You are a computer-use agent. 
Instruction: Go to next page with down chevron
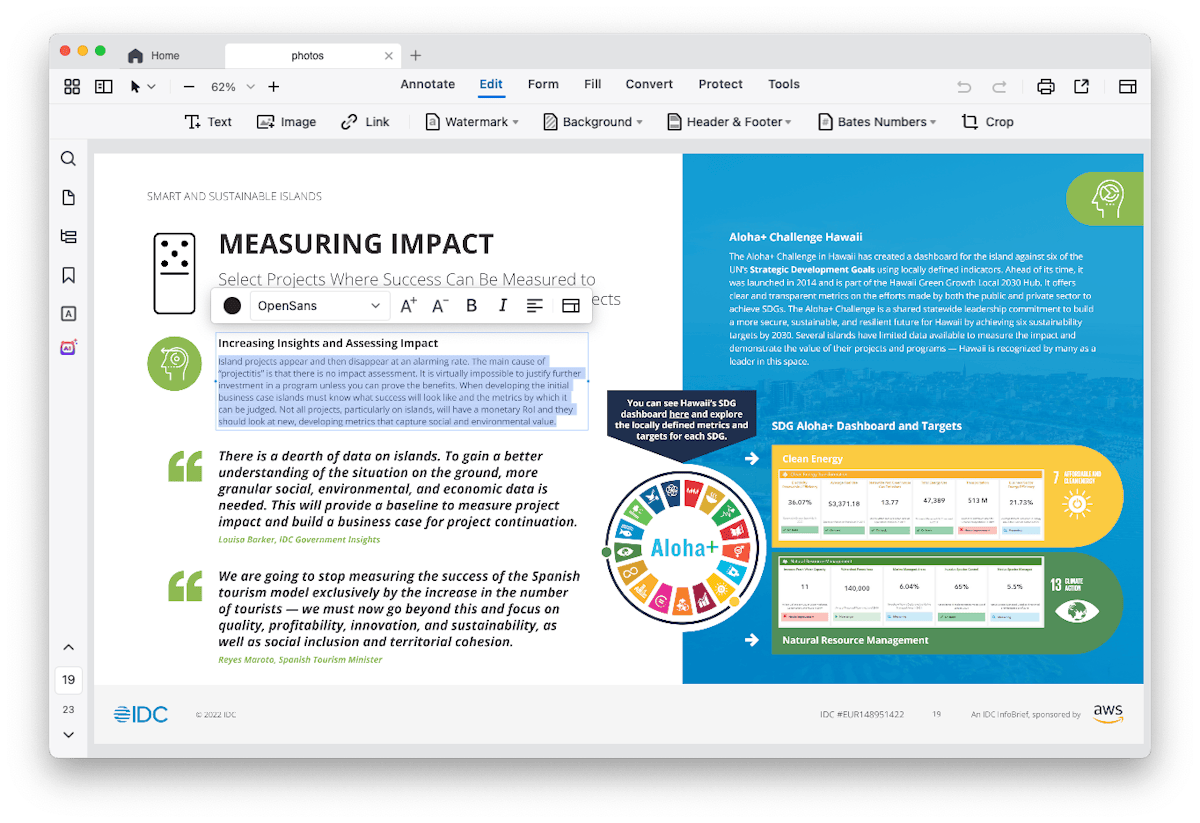click(68, 735)
